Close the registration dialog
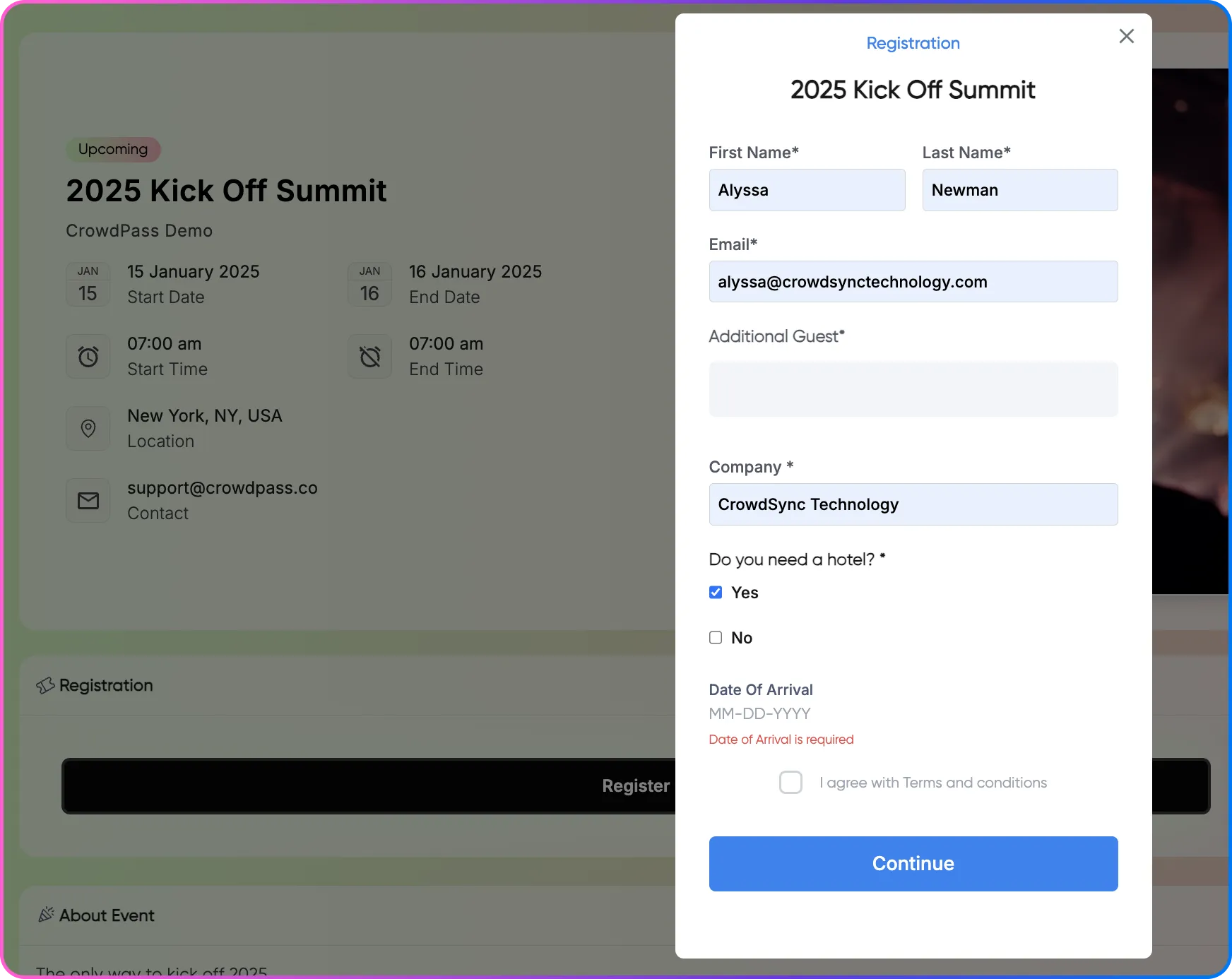 pyautogui.click(x=1127, y=36)
